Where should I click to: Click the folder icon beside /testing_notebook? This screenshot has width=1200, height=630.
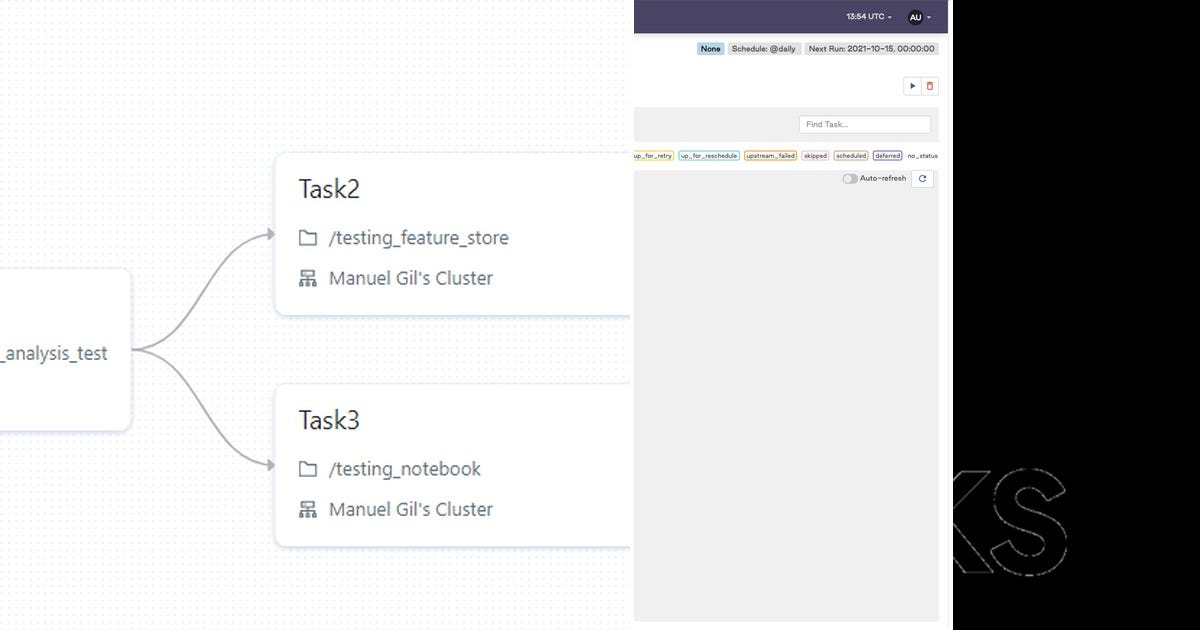point(307,469)
